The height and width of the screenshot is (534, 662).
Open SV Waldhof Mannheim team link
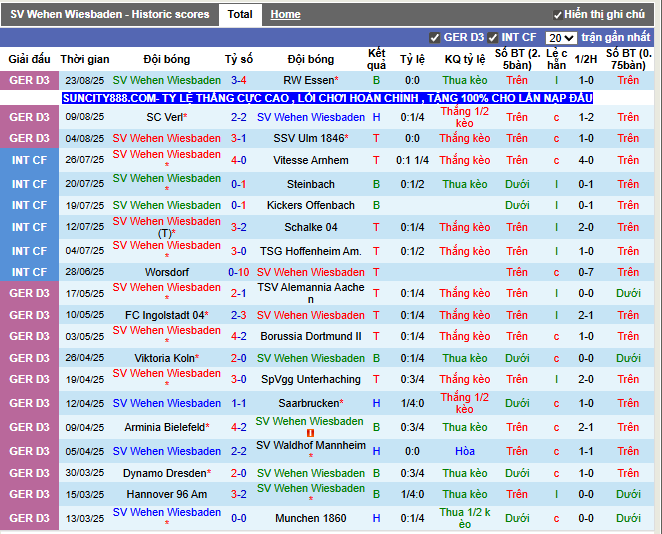click(x=311, y=445)
